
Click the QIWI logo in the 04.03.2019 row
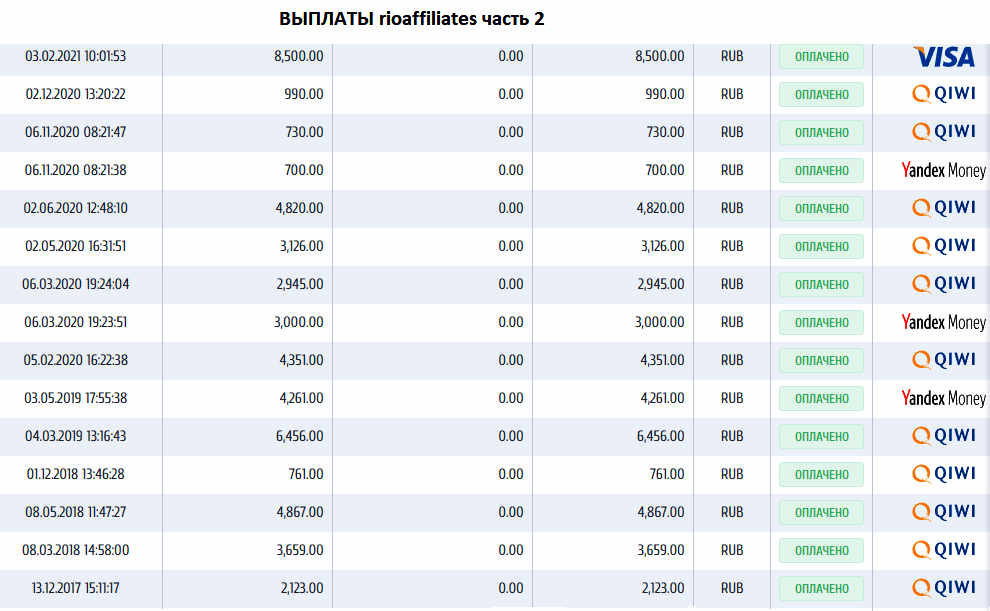944,436
